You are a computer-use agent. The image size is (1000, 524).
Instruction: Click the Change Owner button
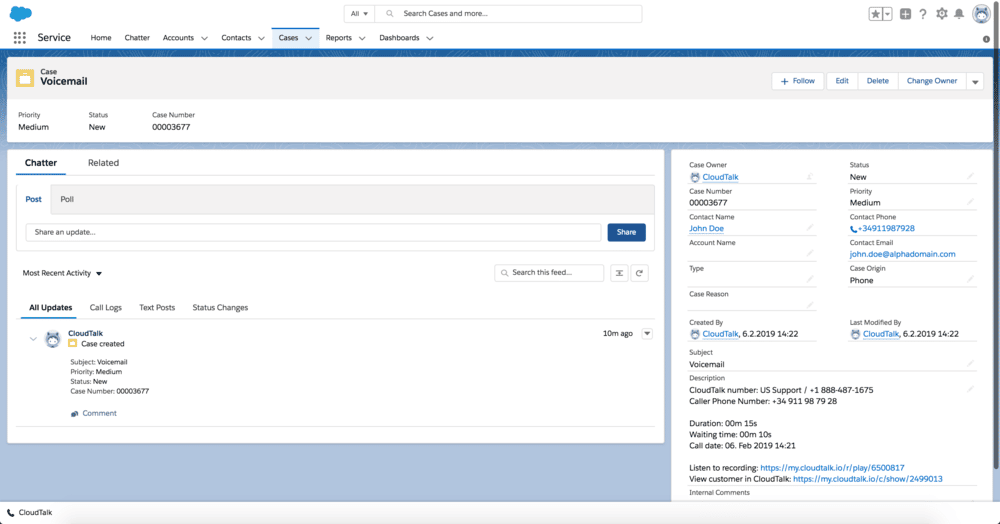(932, 81)
